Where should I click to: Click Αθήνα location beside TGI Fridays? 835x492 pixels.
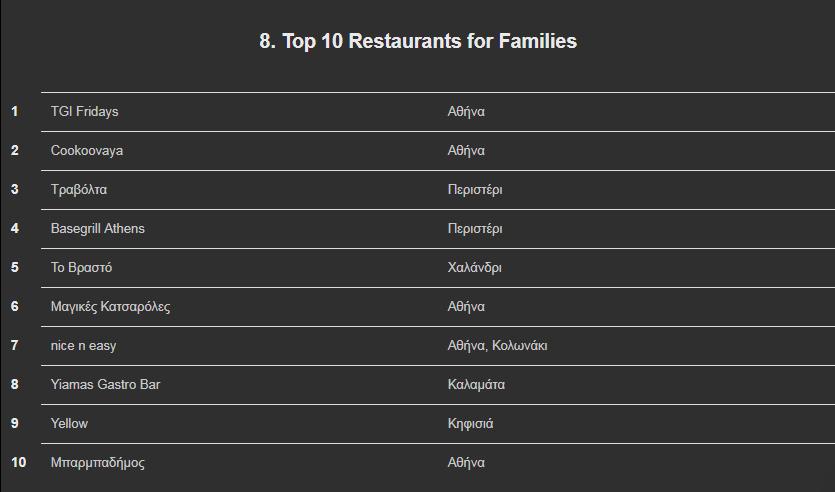(x=466, y=111)
